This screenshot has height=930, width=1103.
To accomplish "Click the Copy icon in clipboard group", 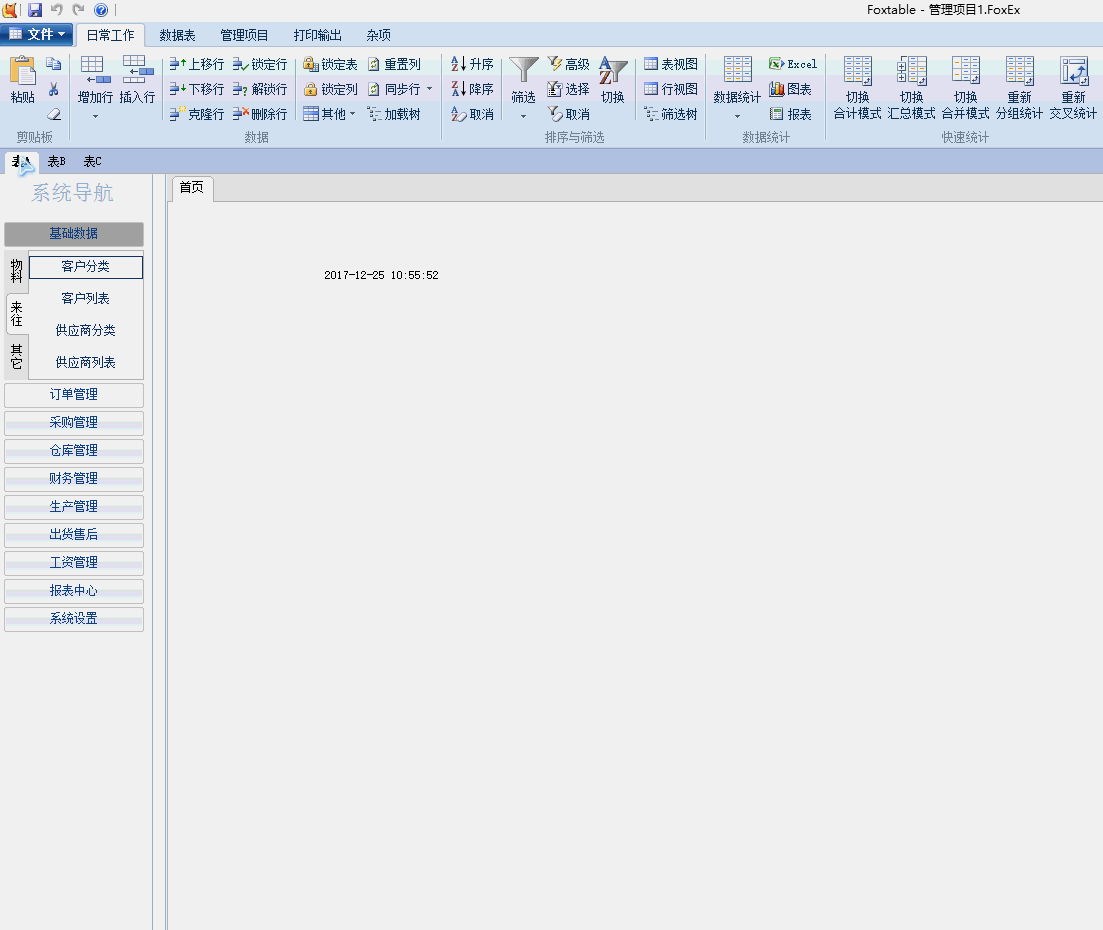I will [x=53, y=64].
